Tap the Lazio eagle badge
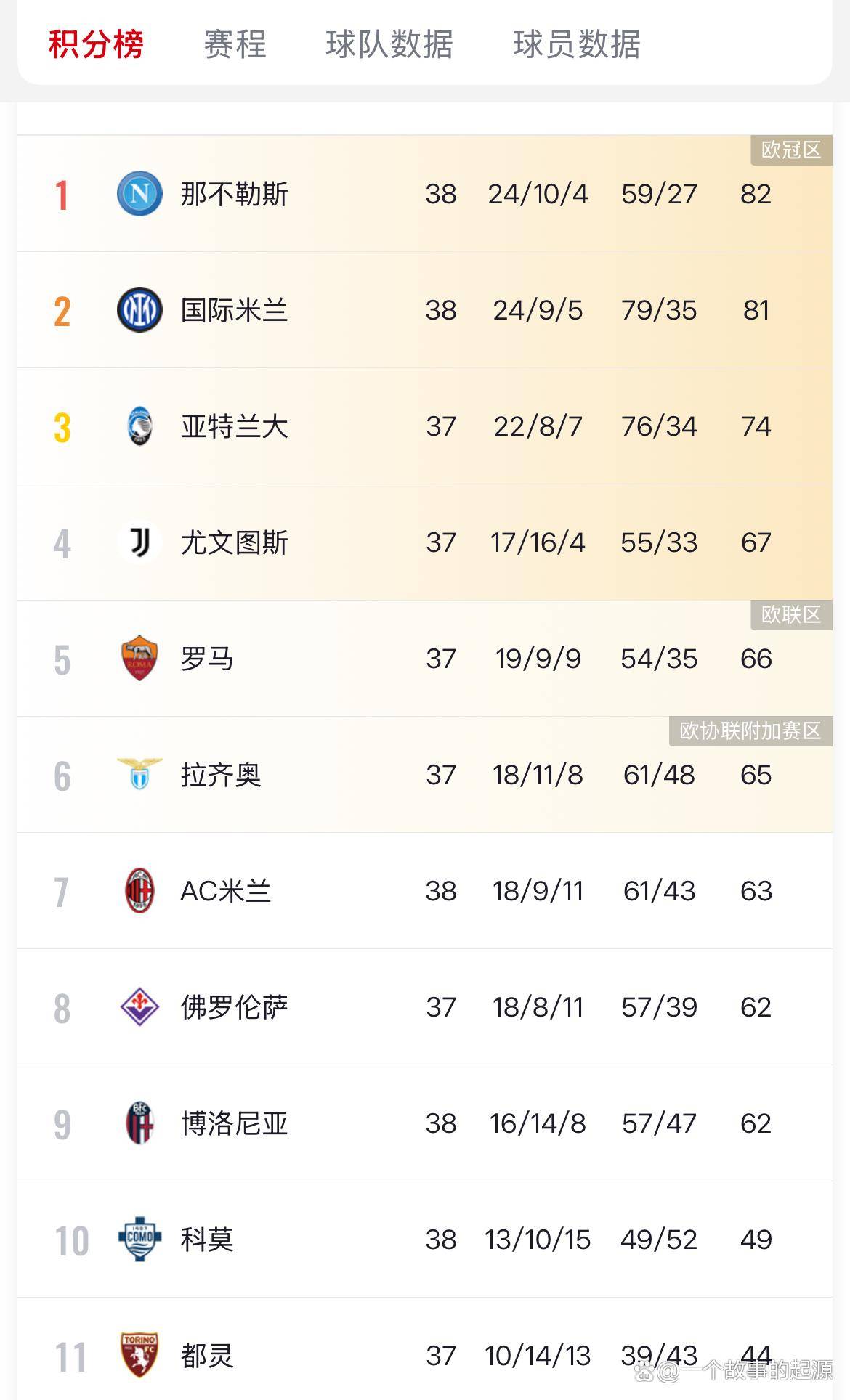 point(139,774)
